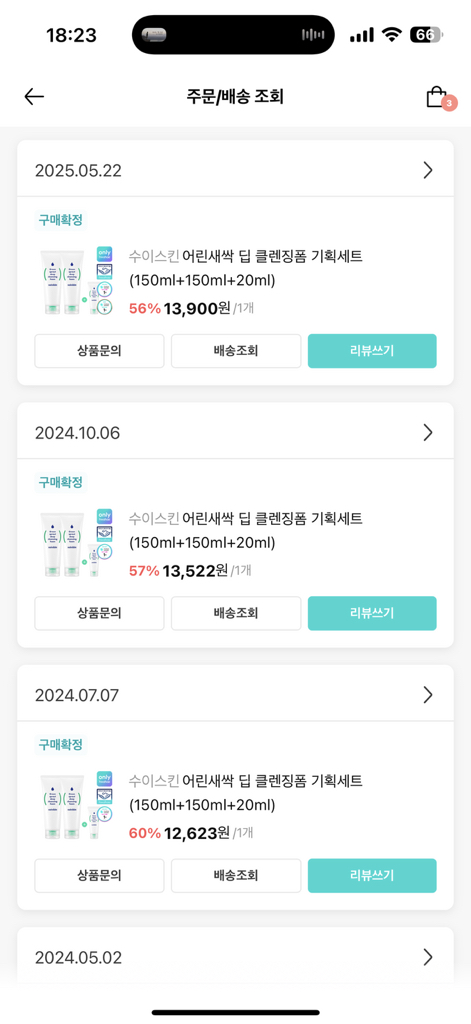This screenshot has width=471, height=1024.
Task: Expand the 2025.05.22 order details chevron
Action: click(428, 170)
